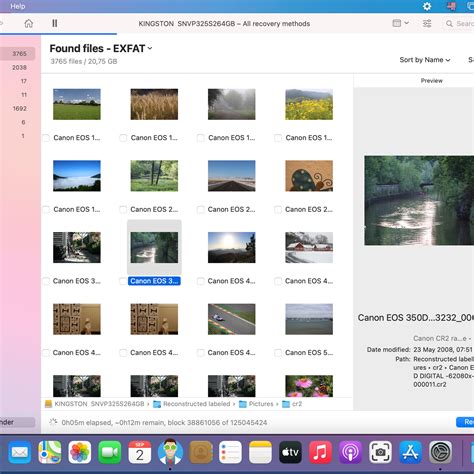Pause the scan with pause icon
The height and width of the screenshot is (474, 474).
(x=55, y=23)
